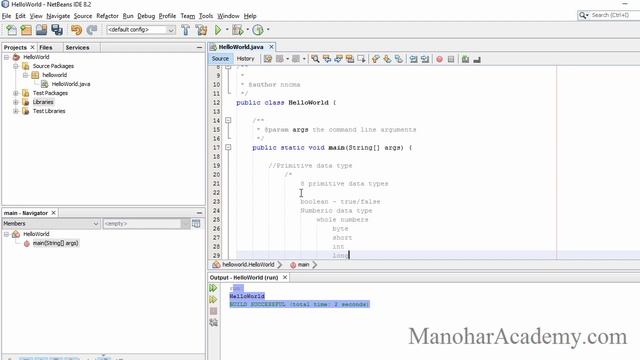Open the Profile Project dropdown arrow
The height and width of the screenshot is (360, 640).
point(268,29)
